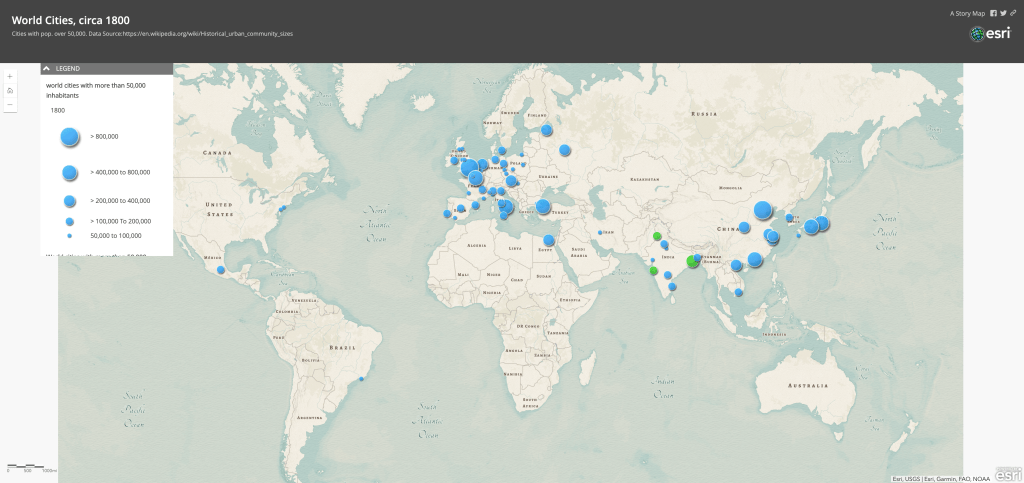Collapse the Legend panel
This screenshot has width=1024, height=483.
coord(47,69)
